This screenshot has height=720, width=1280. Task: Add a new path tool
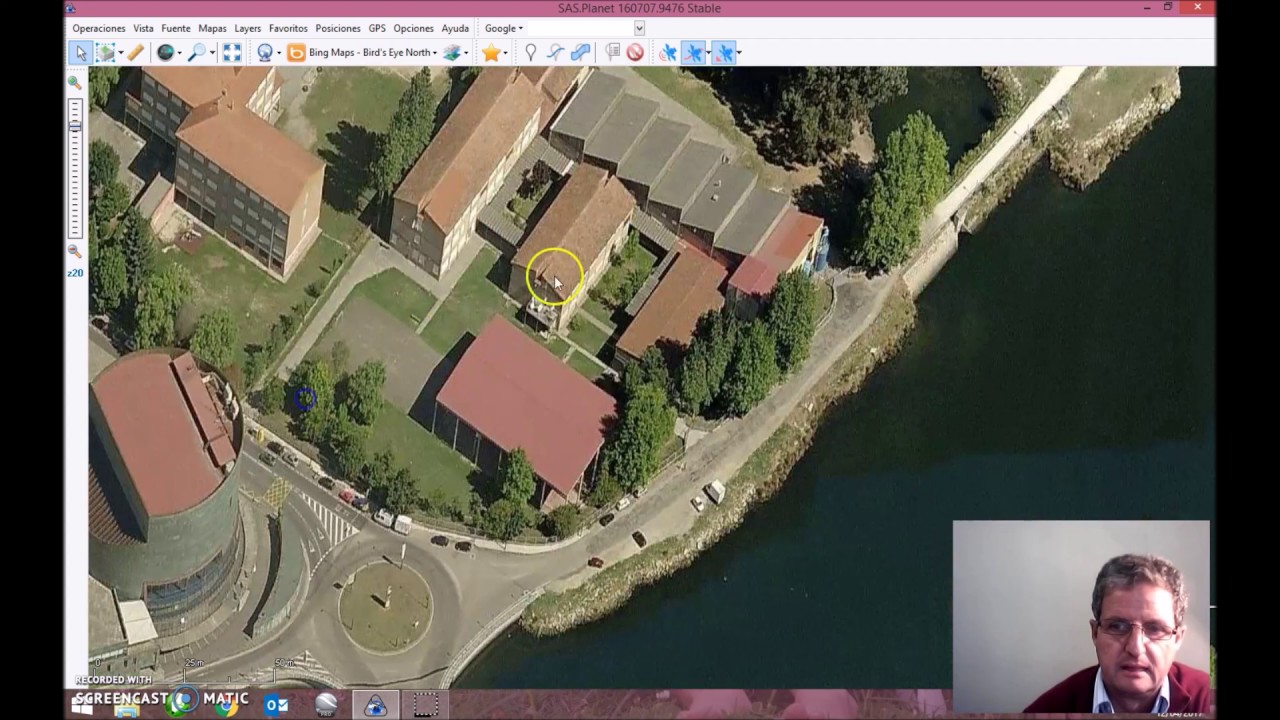coord(556,52)
